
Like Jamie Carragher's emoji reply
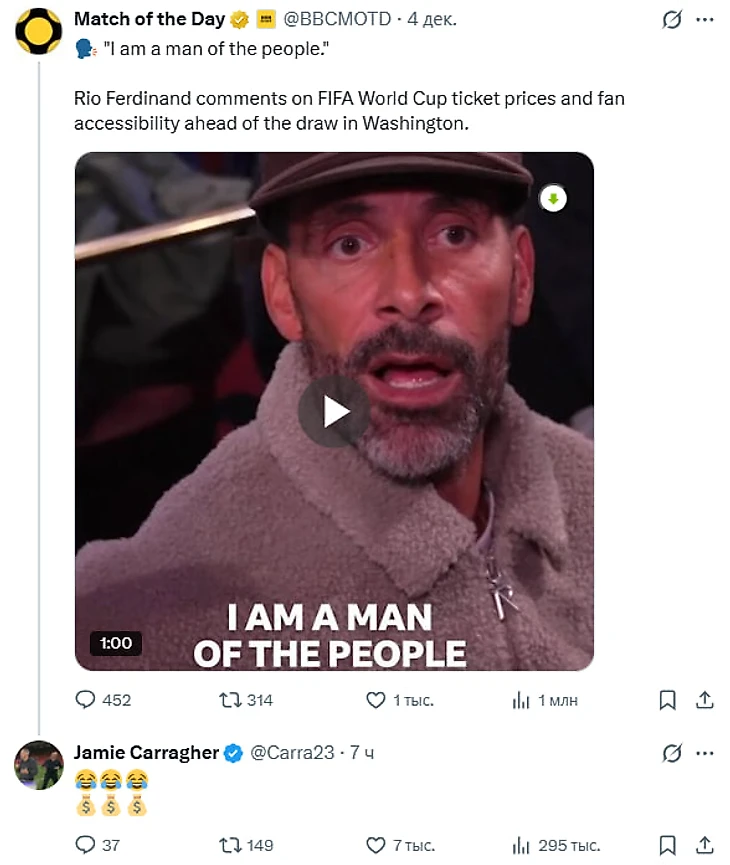376,845
